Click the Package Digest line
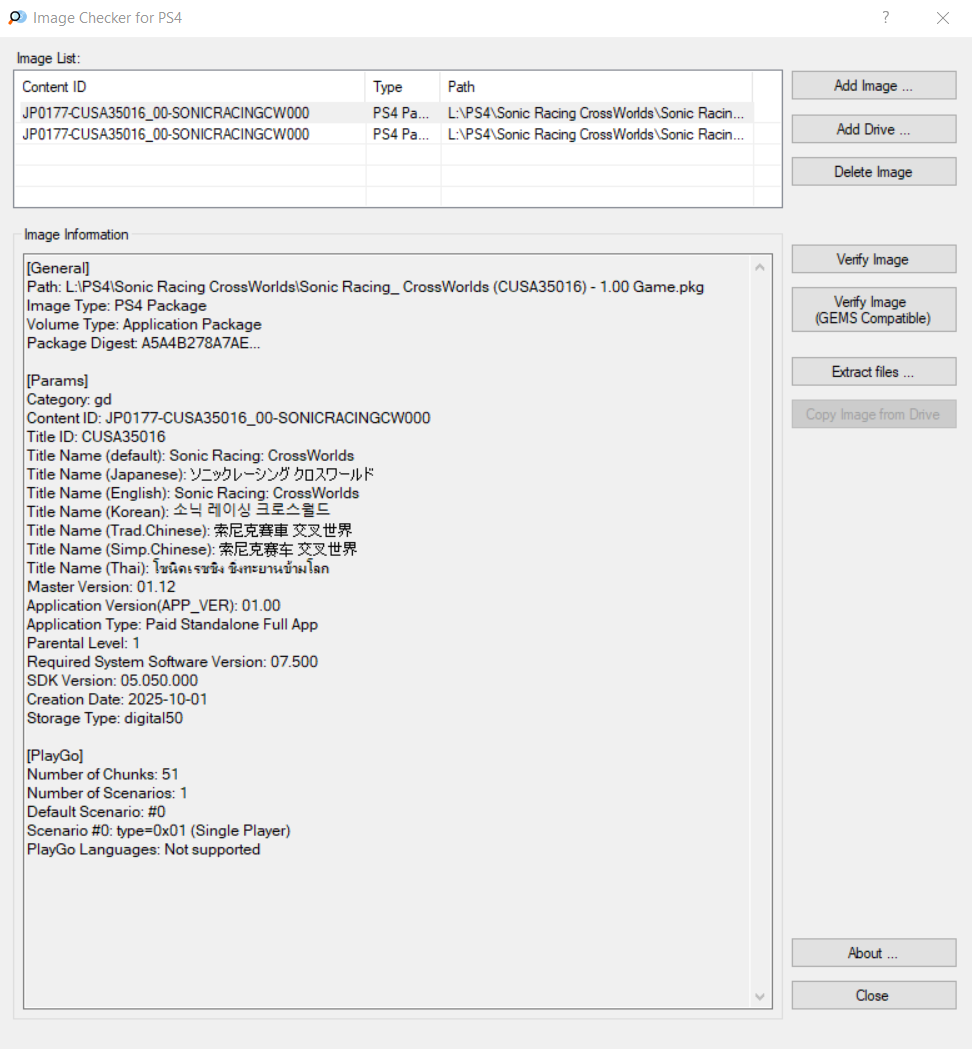The width and height of the screenshot is (972, 1049). tap(143, 343)
